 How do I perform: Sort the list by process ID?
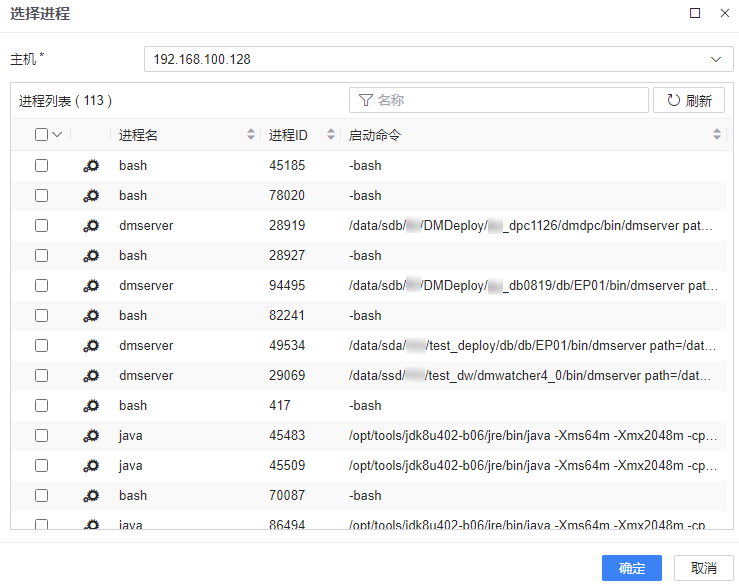[331, 134]
